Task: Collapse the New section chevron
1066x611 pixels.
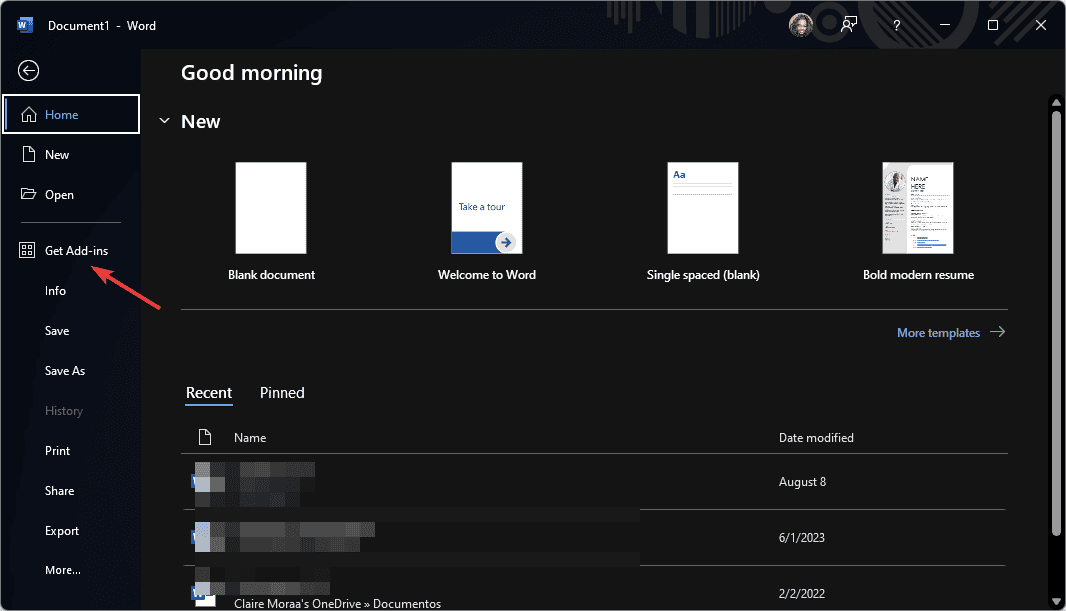Action: pos(164,121)
